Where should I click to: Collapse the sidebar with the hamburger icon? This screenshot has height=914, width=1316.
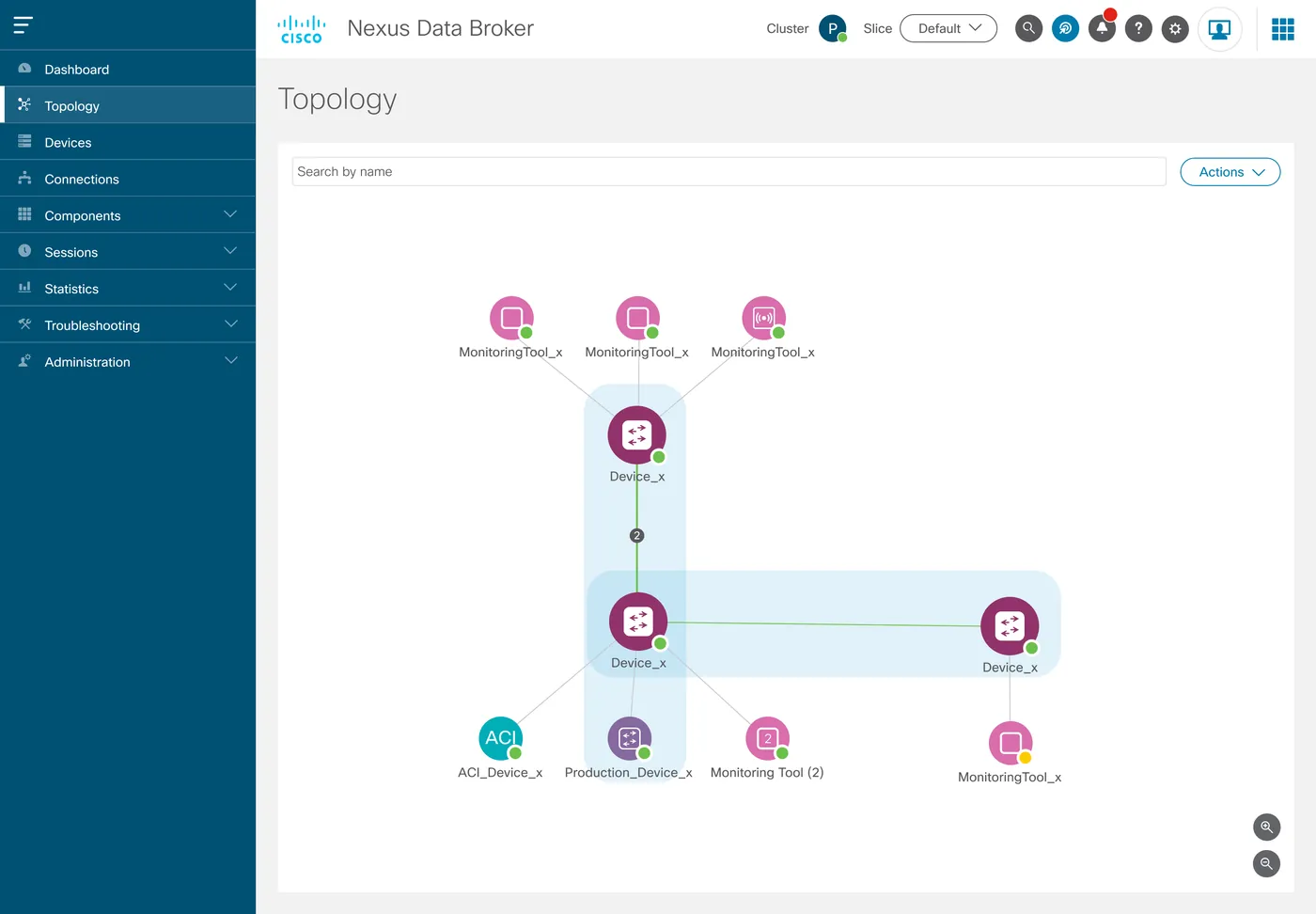point(23,25)
